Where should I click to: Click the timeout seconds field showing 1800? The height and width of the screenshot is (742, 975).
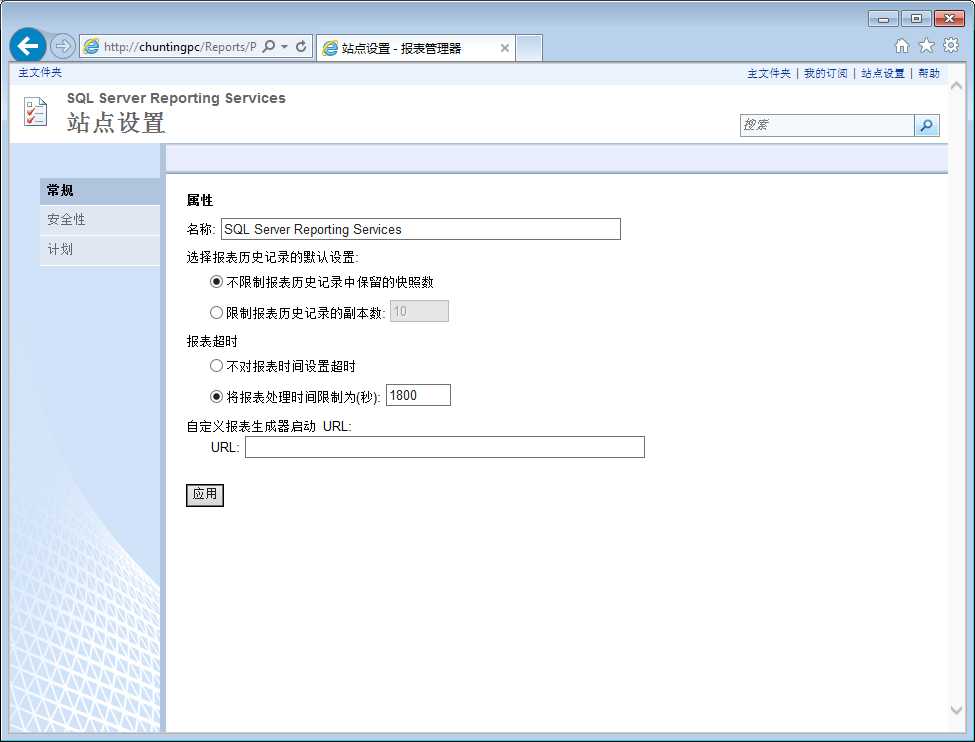(x=418, y=395)
